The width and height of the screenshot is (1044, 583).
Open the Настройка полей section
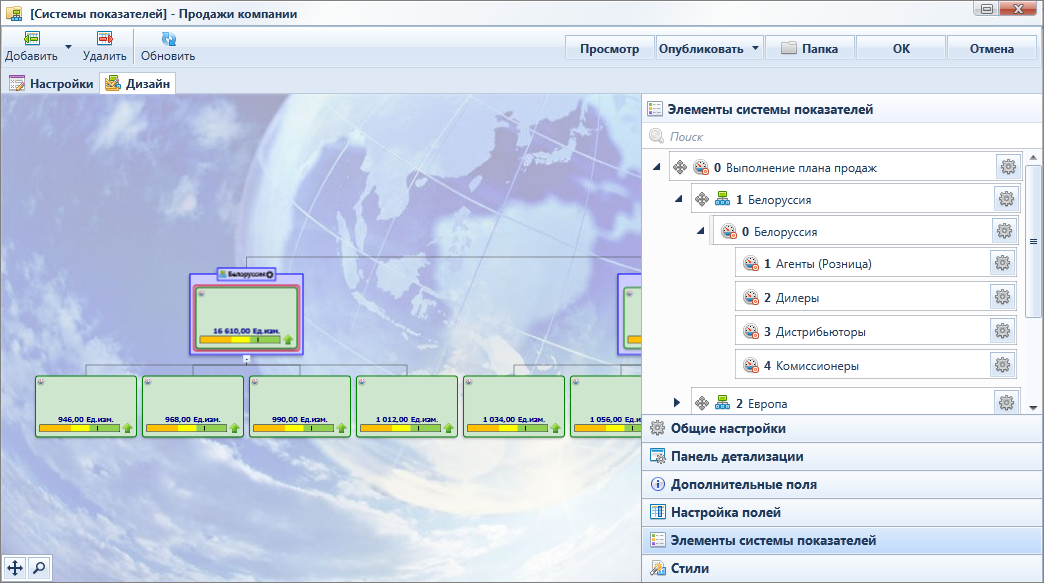842,512
